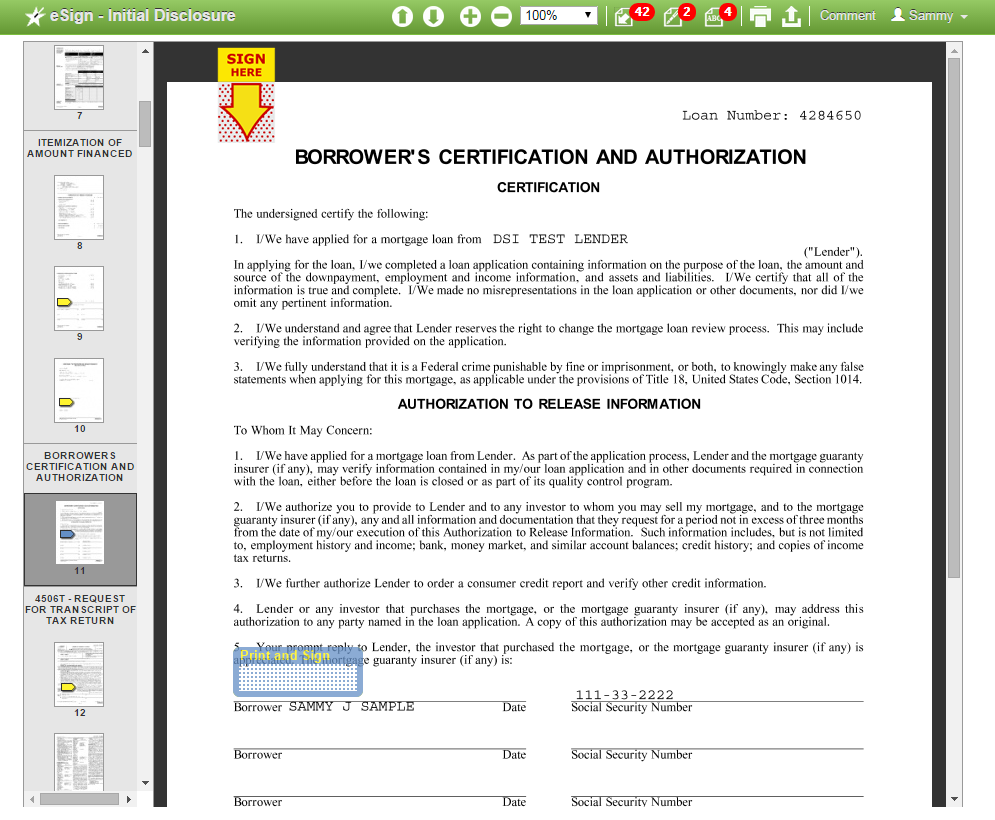Click yellow signature tag on page 10 thumbnail
The height and width of the screenshot is (820, 995).
click(66, 402)
